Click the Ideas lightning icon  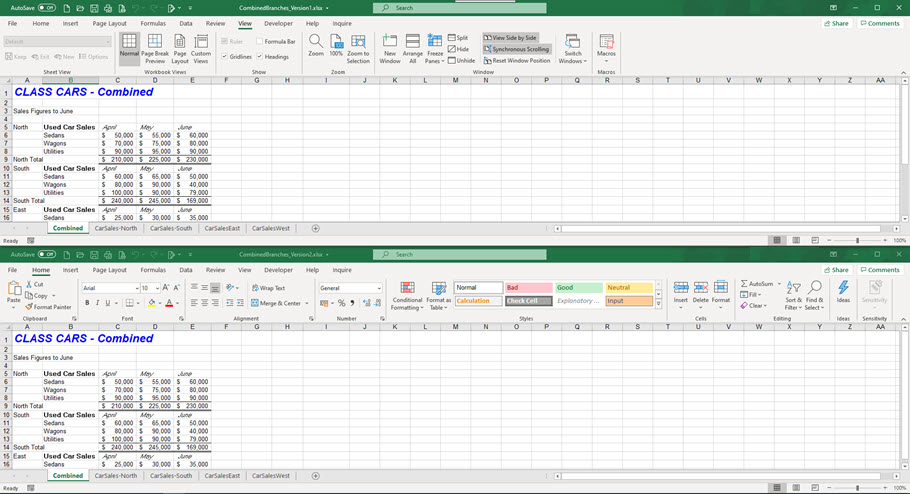pyautogui.click(x=843, y=291)
